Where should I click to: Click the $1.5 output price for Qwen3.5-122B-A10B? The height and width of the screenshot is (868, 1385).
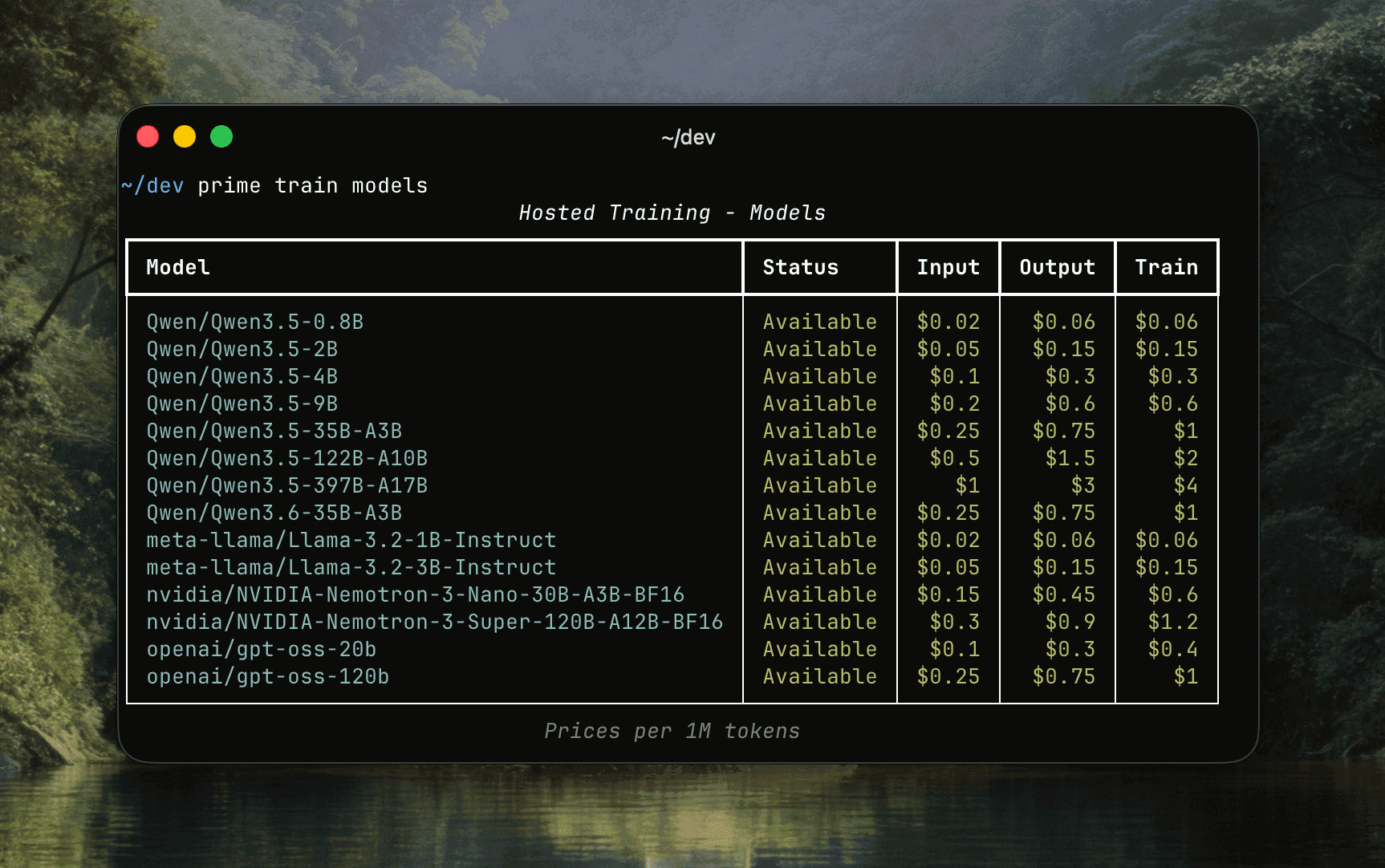tap(1070, 459)
